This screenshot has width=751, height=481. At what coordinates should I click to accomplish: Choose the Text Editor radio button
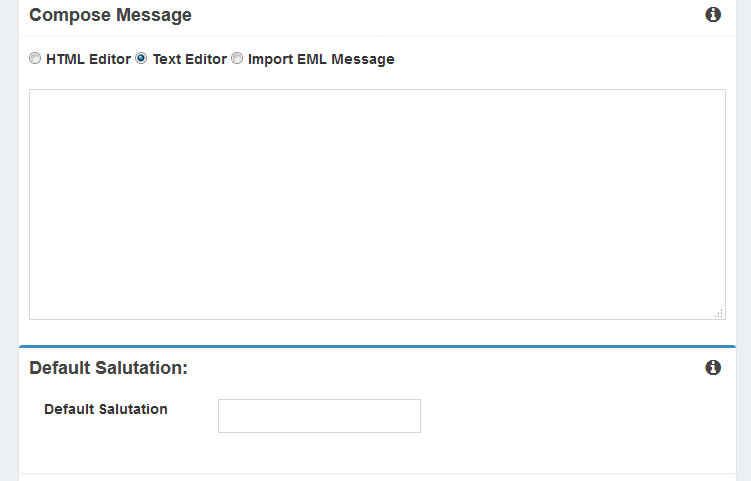coord(141,59)
